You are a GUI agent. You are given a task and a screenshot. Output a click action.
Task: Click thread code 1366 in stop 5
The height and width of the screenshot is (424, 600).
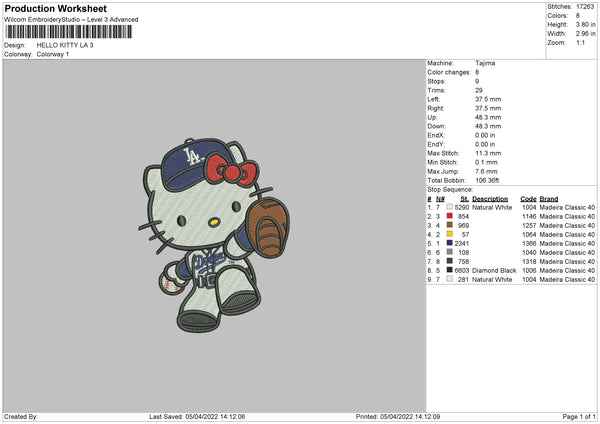tap(529, 243)
